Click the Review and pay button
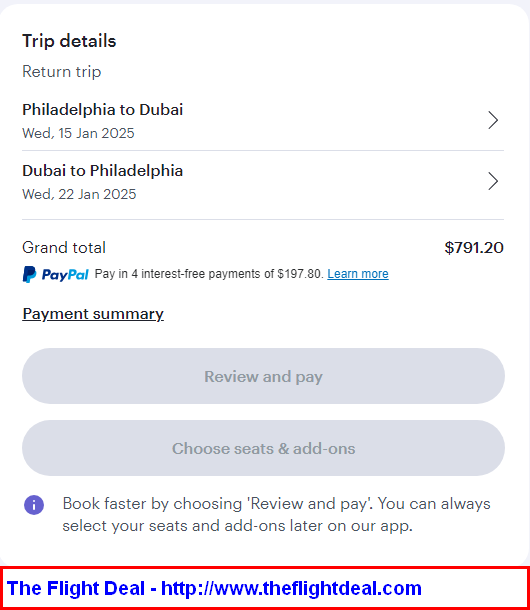Screen dimensions: 530x610 [x=263, y=376]
